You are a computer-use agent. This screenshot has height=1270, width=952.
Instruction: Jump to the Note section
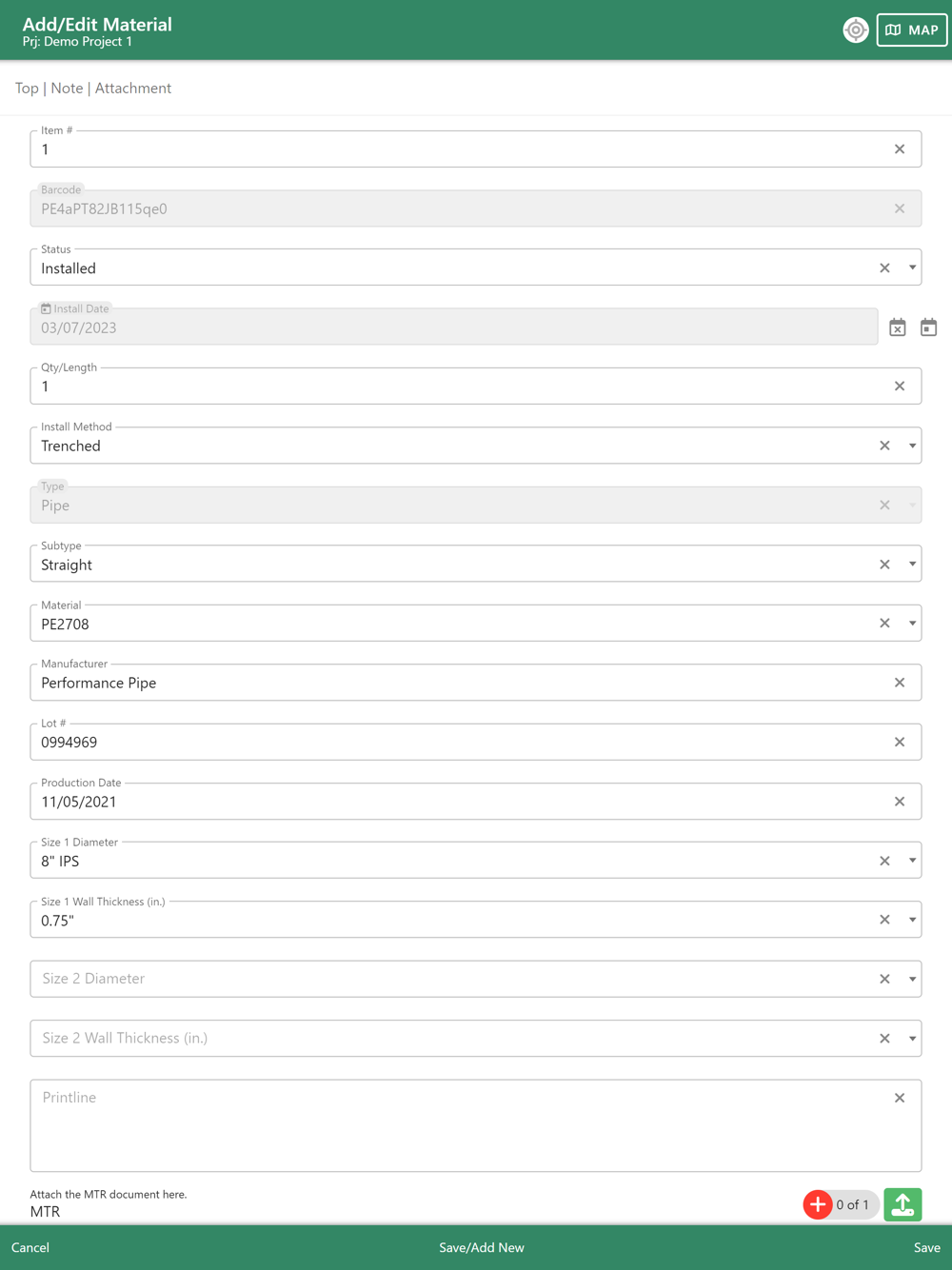pyautogui.click(x=67, y=89)
